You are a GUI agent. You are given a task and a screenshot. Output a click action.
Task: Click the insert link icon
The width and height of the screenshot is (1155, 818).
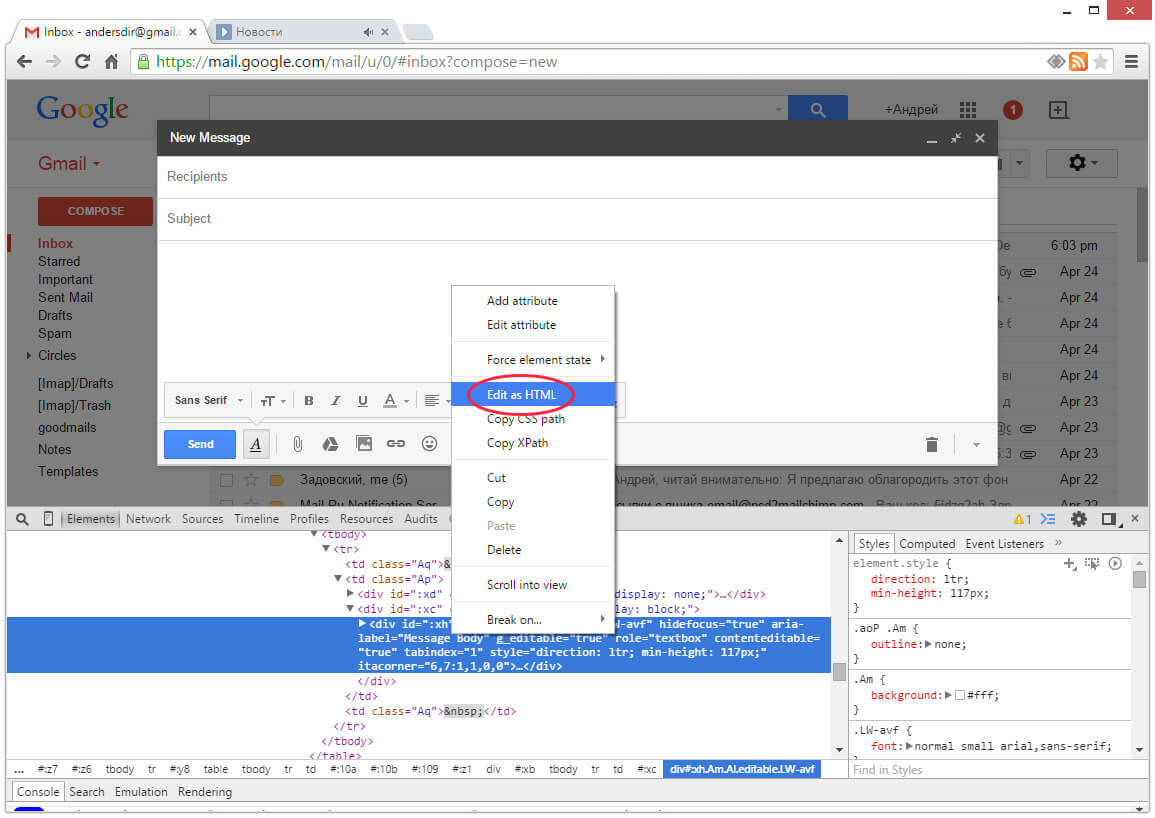pos(396,444)
